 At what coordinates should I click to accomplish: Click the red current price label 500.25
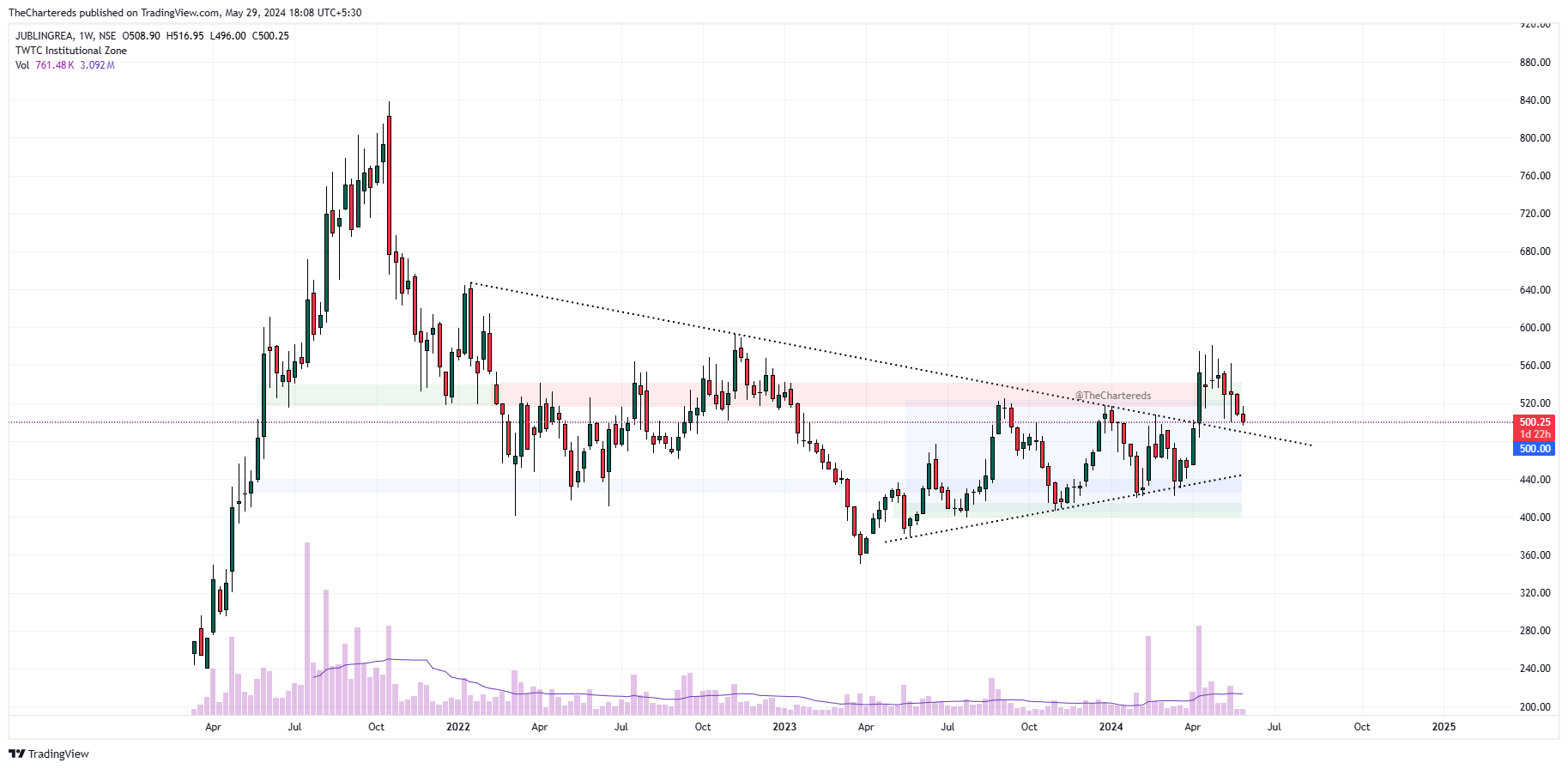[1535, 422]
